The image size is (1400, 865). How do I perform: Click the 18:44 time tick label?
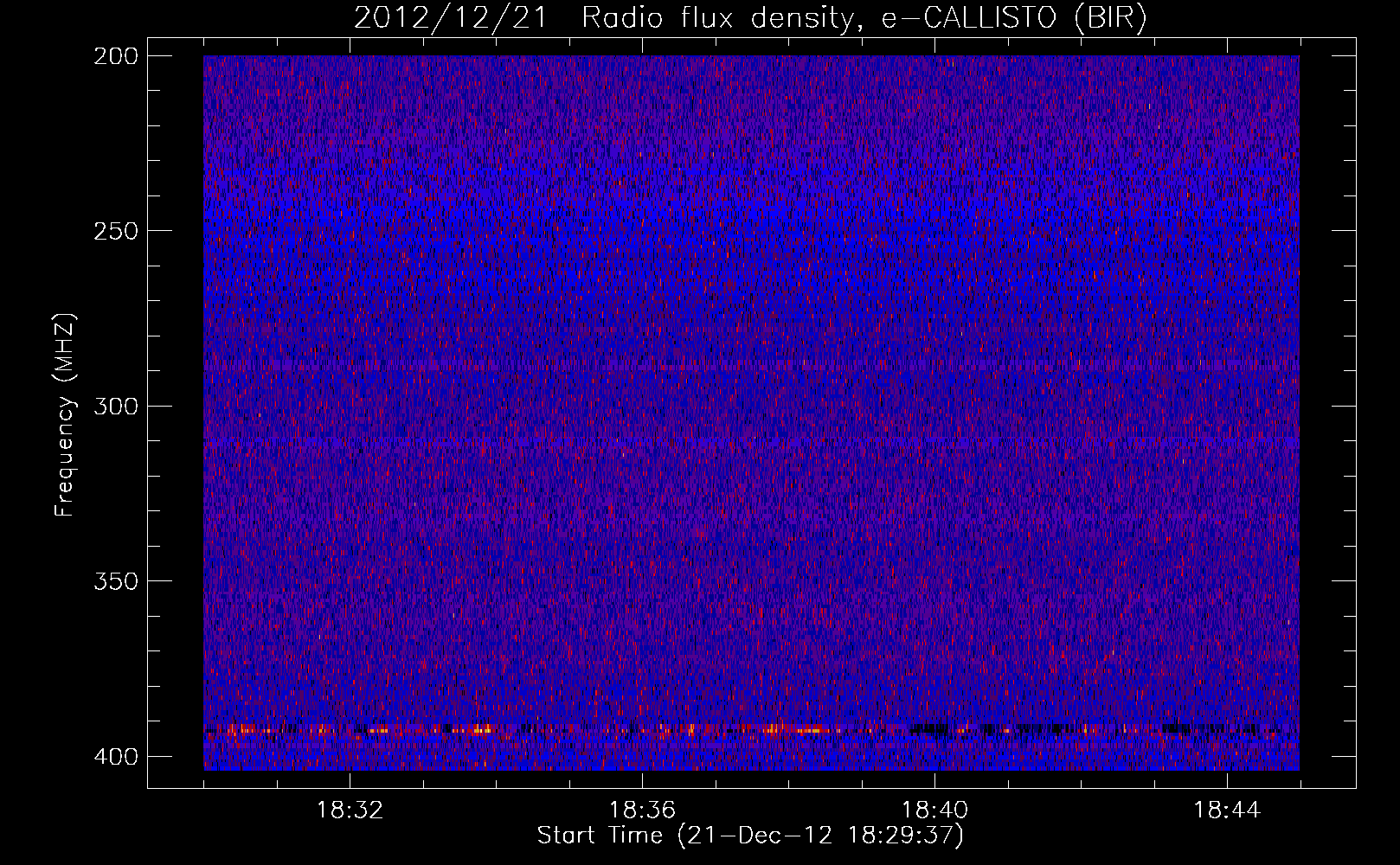(x=1227, y=811)
